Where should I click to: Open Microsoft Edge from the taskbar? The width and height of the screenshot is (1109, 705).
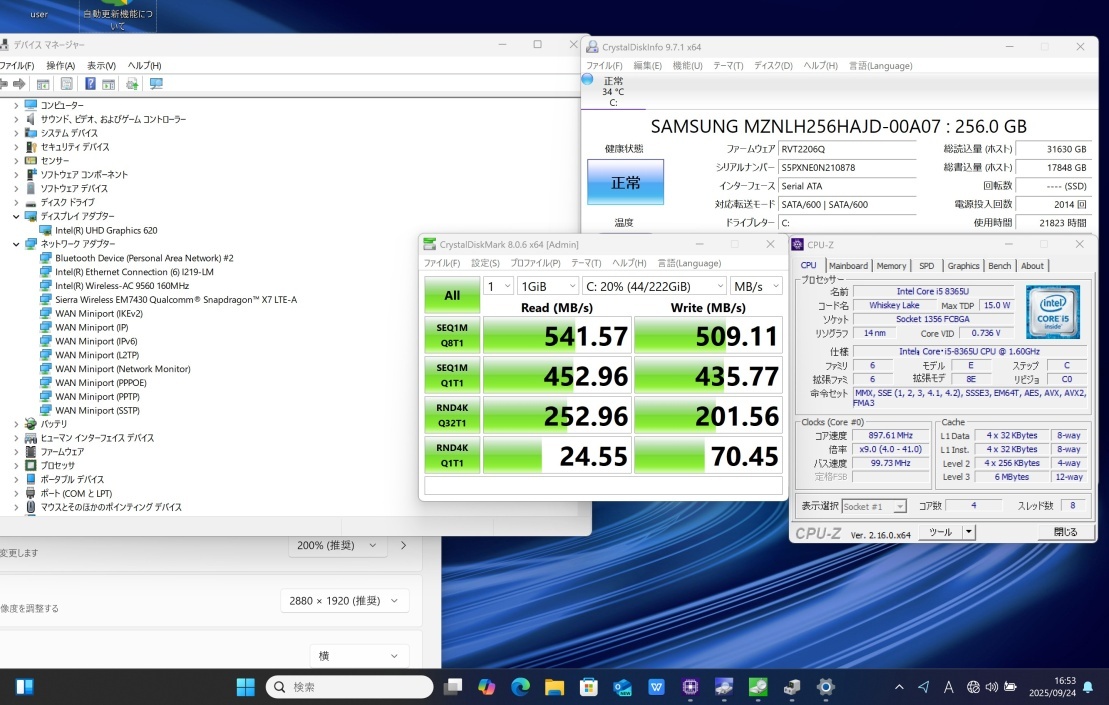(x=521, y=687)
